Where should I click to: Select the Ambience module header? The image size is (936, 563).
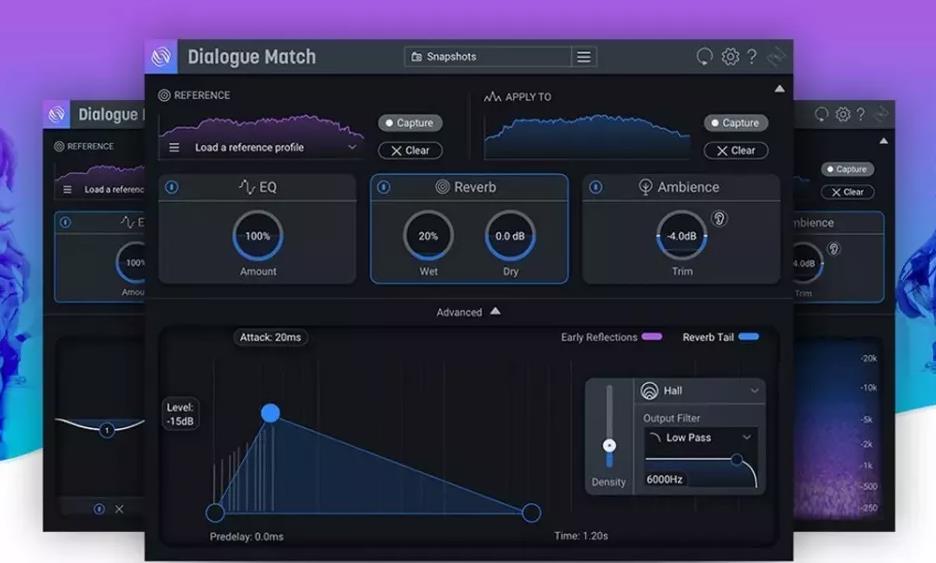(x=681, y=187)
